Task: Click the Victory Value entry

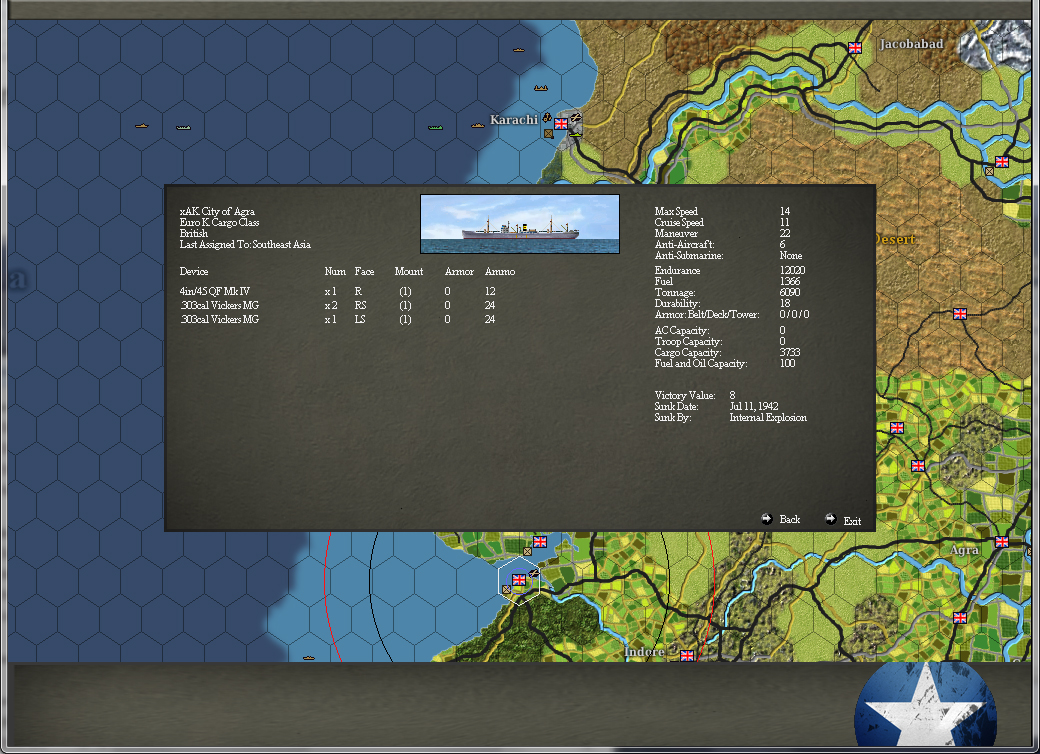Action: tap(695, 395)
